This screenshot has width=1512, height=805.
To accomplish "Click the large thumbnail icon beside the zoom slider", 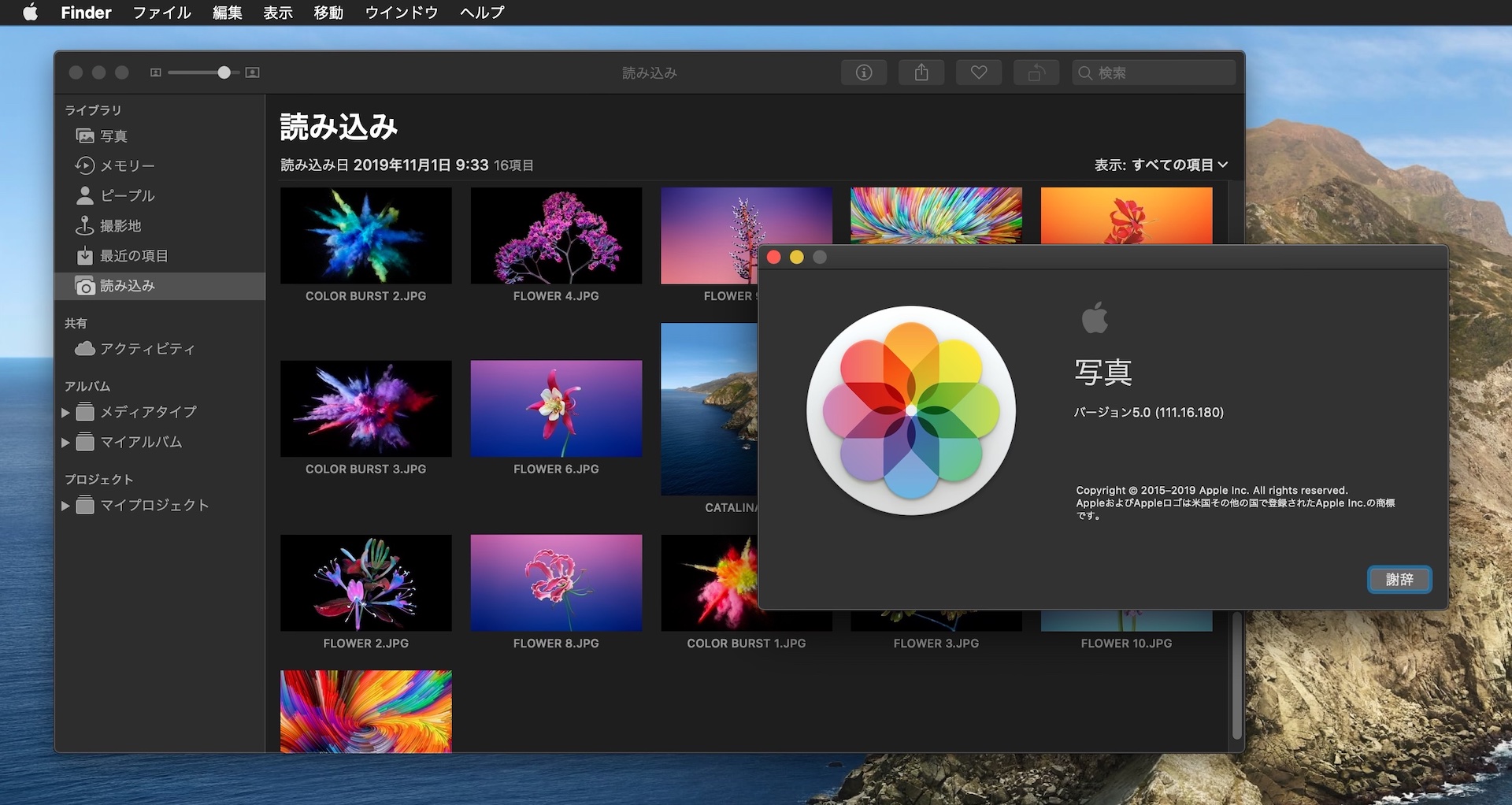I will point(253,72).
